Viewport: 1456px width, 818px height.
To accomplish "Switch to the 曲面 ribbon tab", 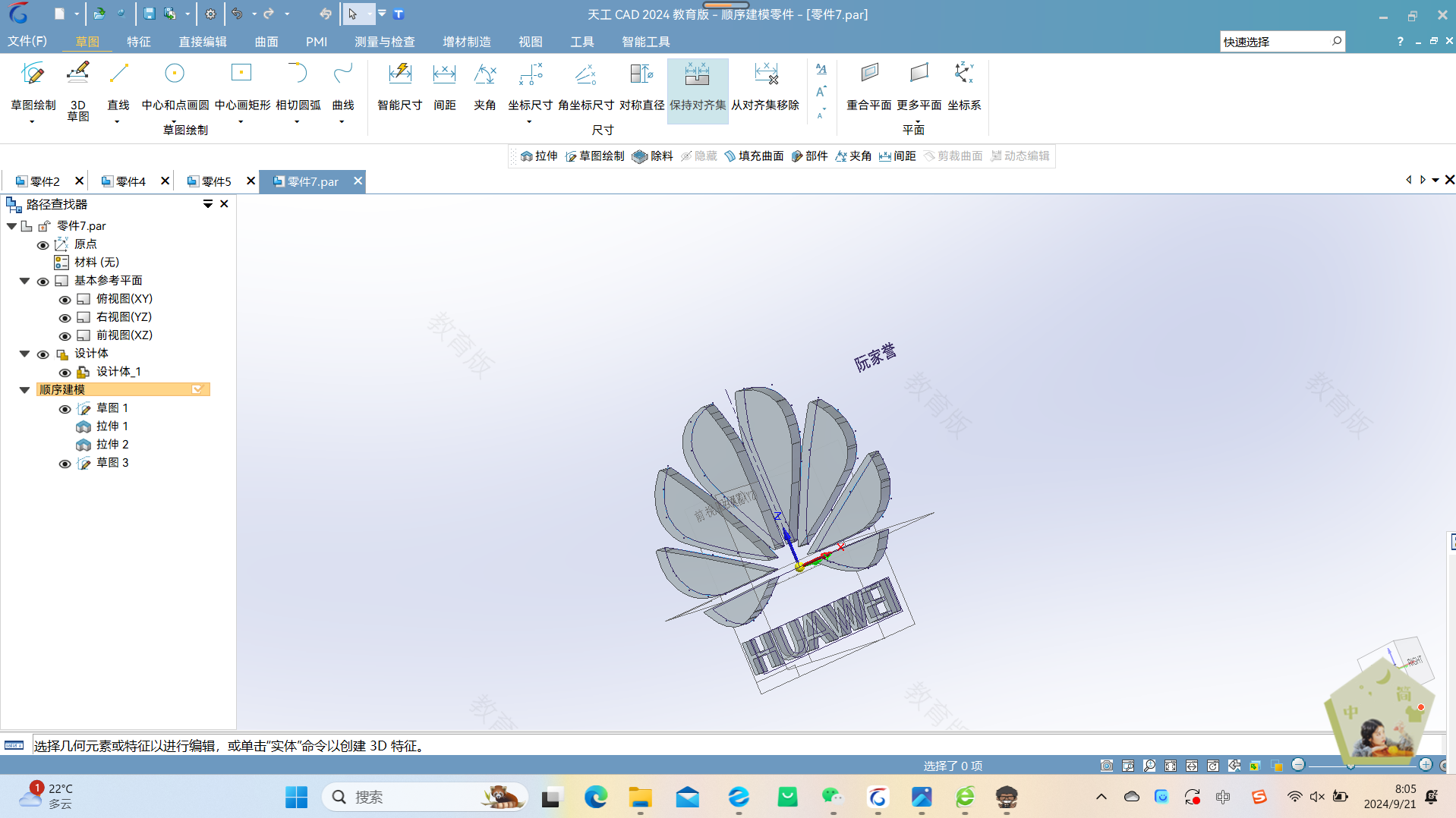I will pyautogui.click(x=266, y=41).
